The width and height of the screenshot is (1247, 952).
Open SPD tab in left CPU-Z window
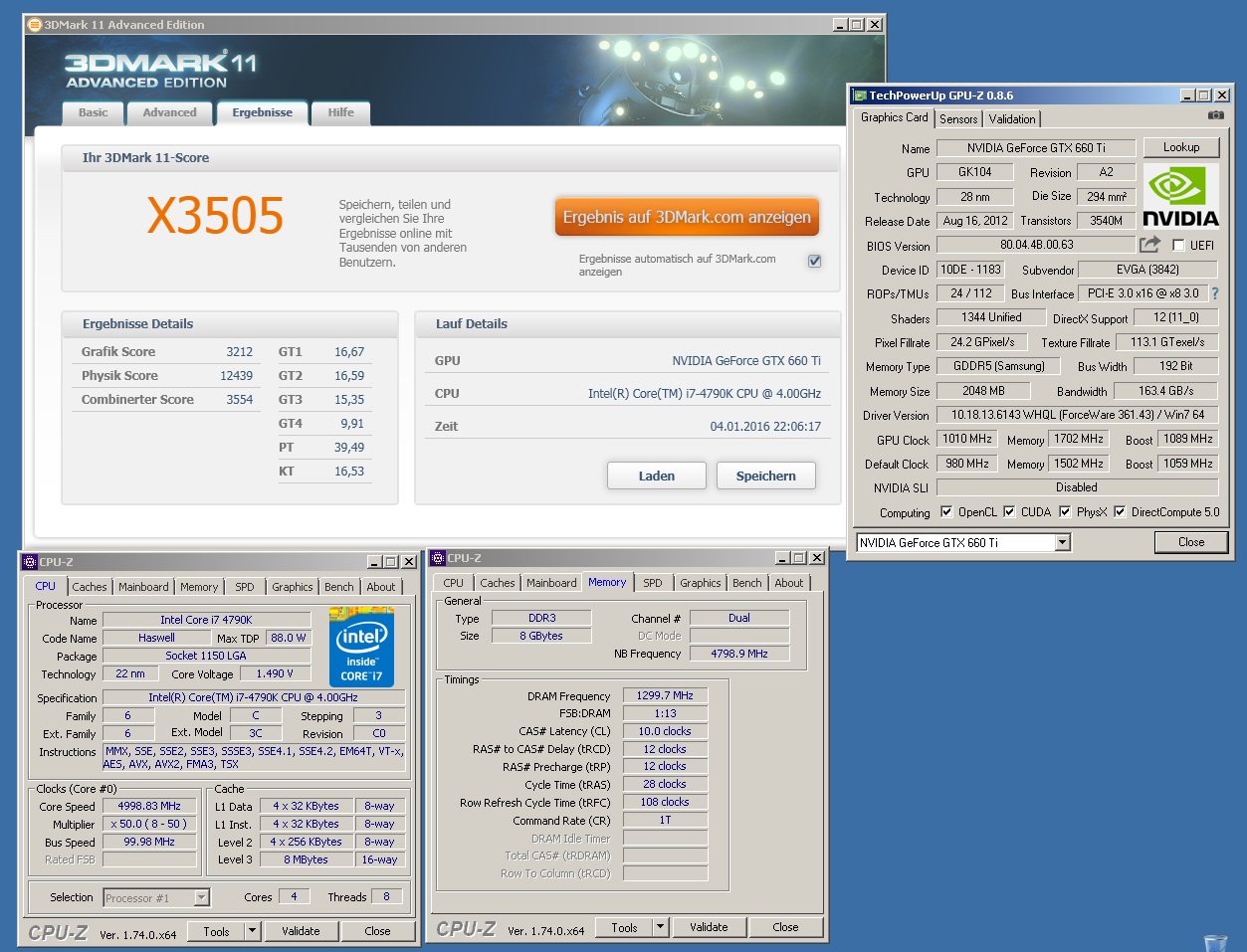click(x=245, y=587)
